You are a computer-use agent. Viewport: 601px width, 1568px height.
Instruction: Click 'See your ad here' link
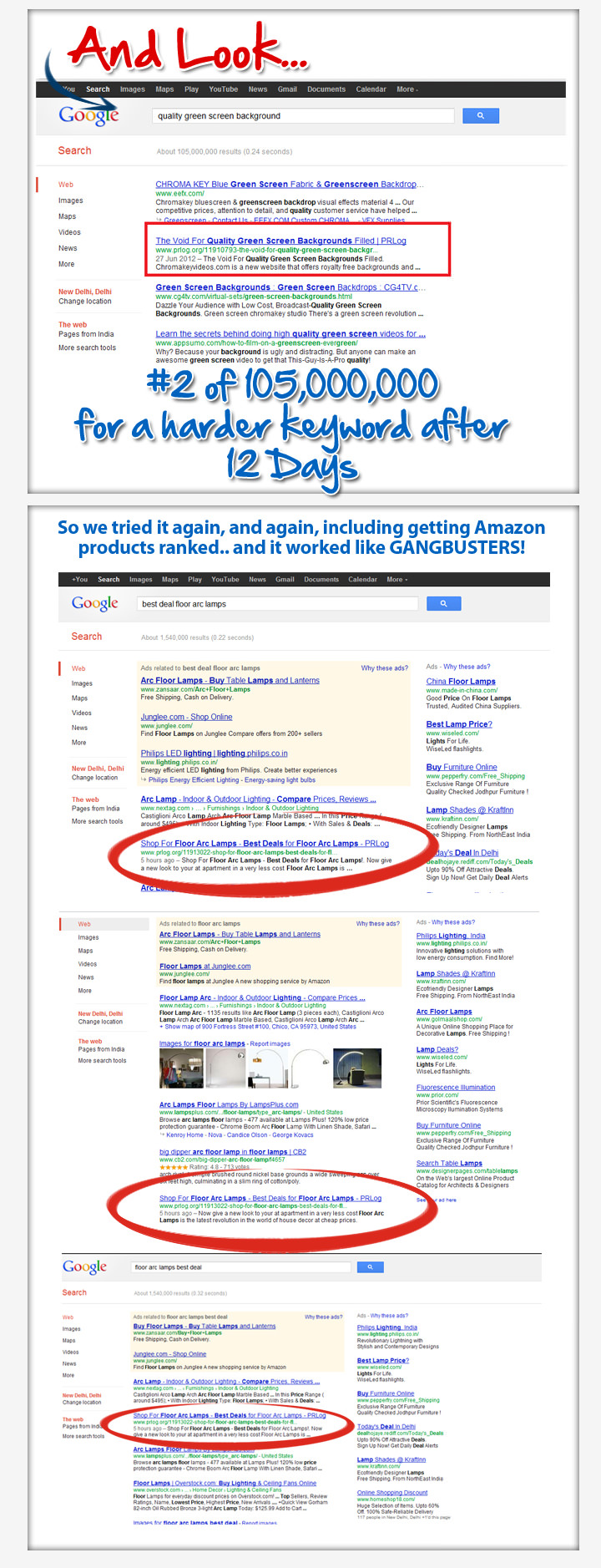[437, 1200]
